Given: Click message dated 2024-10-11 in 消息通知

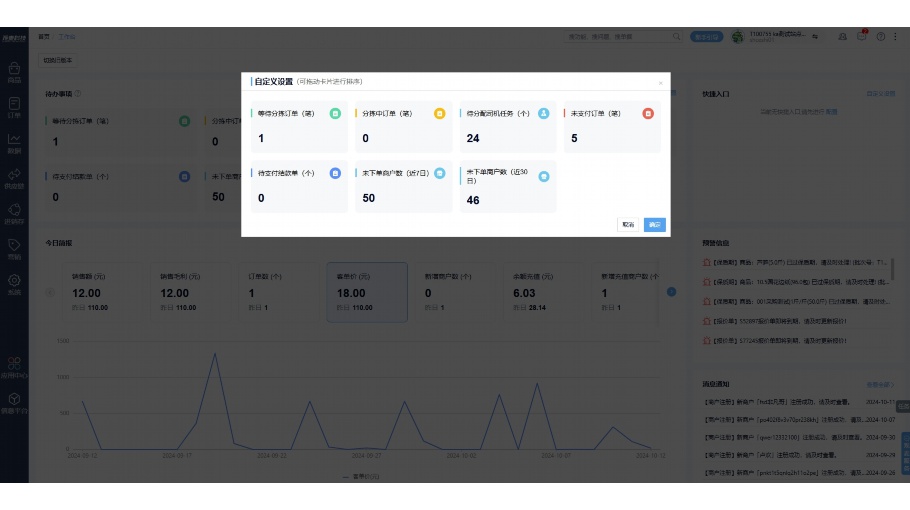Looking at the screenshot, I should tap(799, 402).
